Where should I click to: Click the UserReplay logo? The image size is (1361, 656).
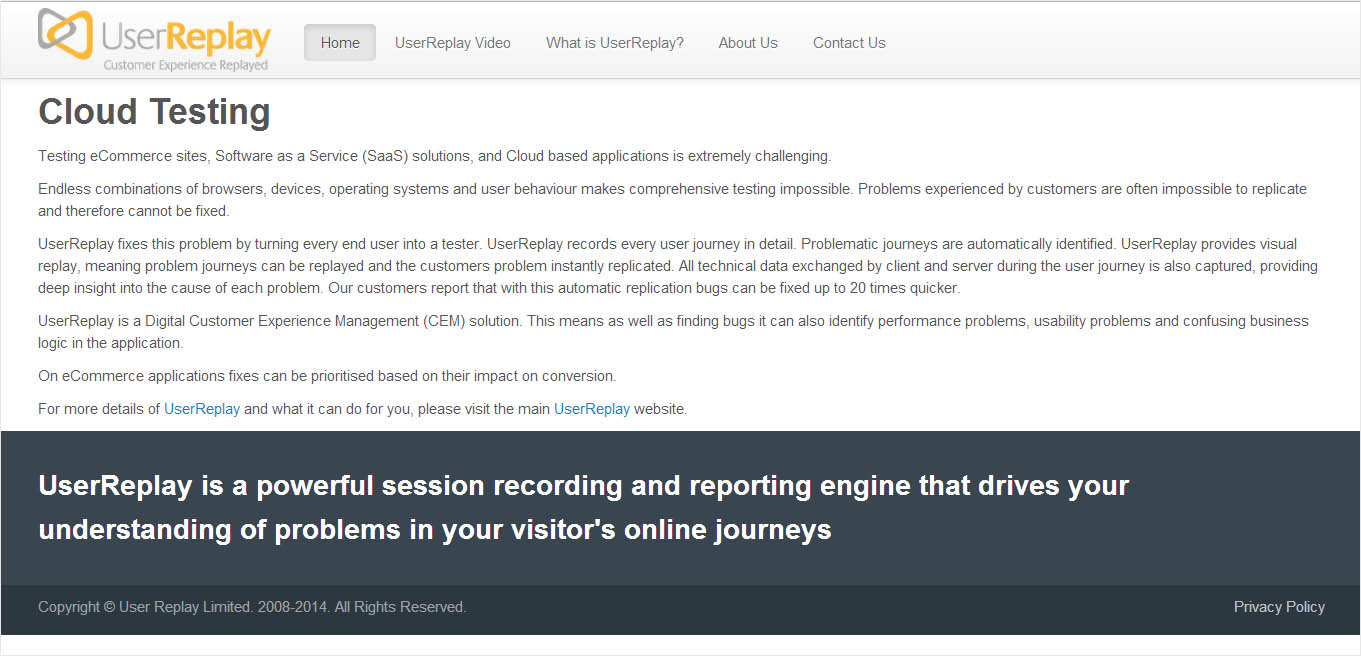[x=155, y=40]
